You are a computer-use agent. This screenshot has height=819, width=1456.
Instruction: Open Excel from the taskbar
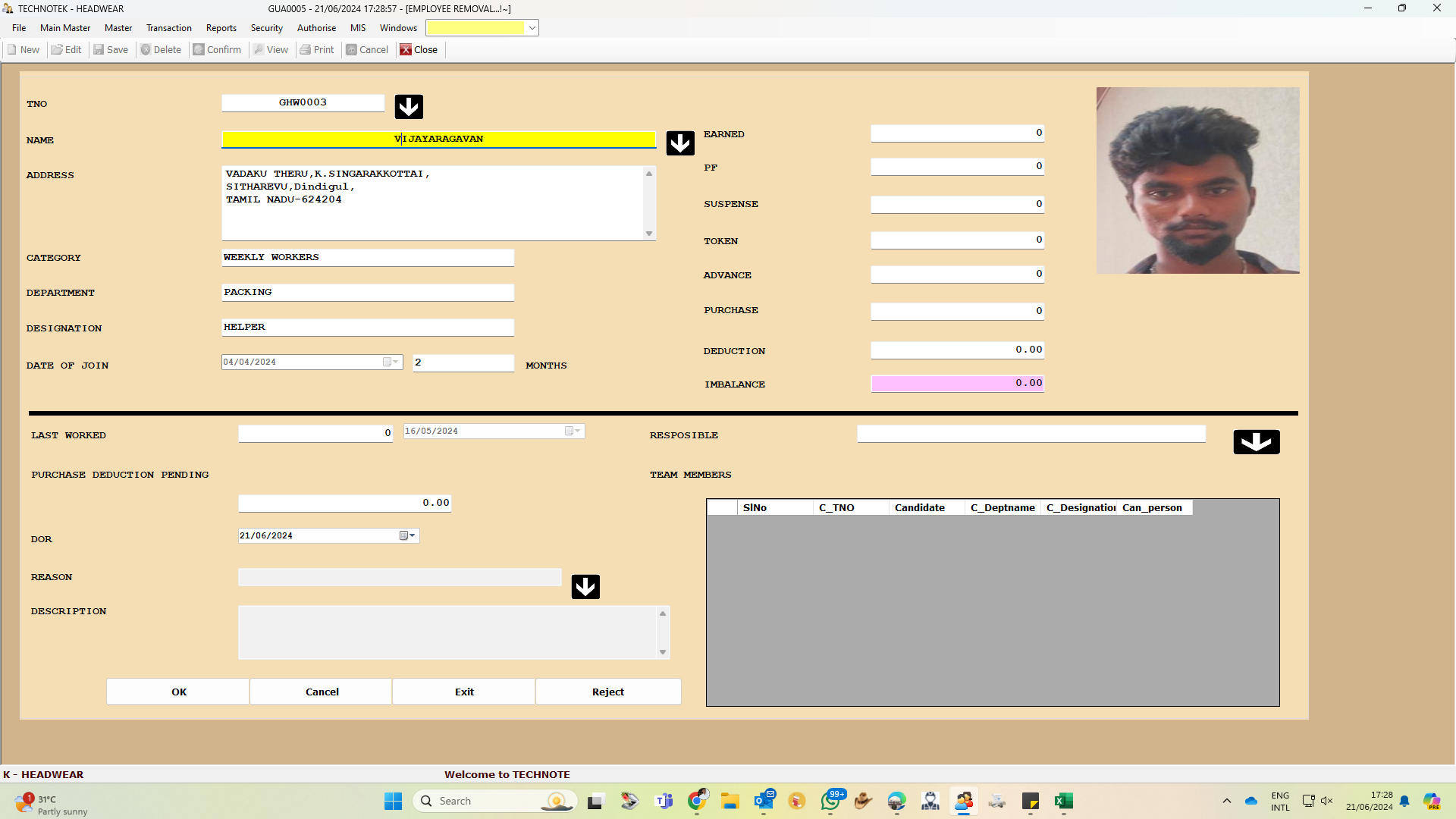[1063, 801]
